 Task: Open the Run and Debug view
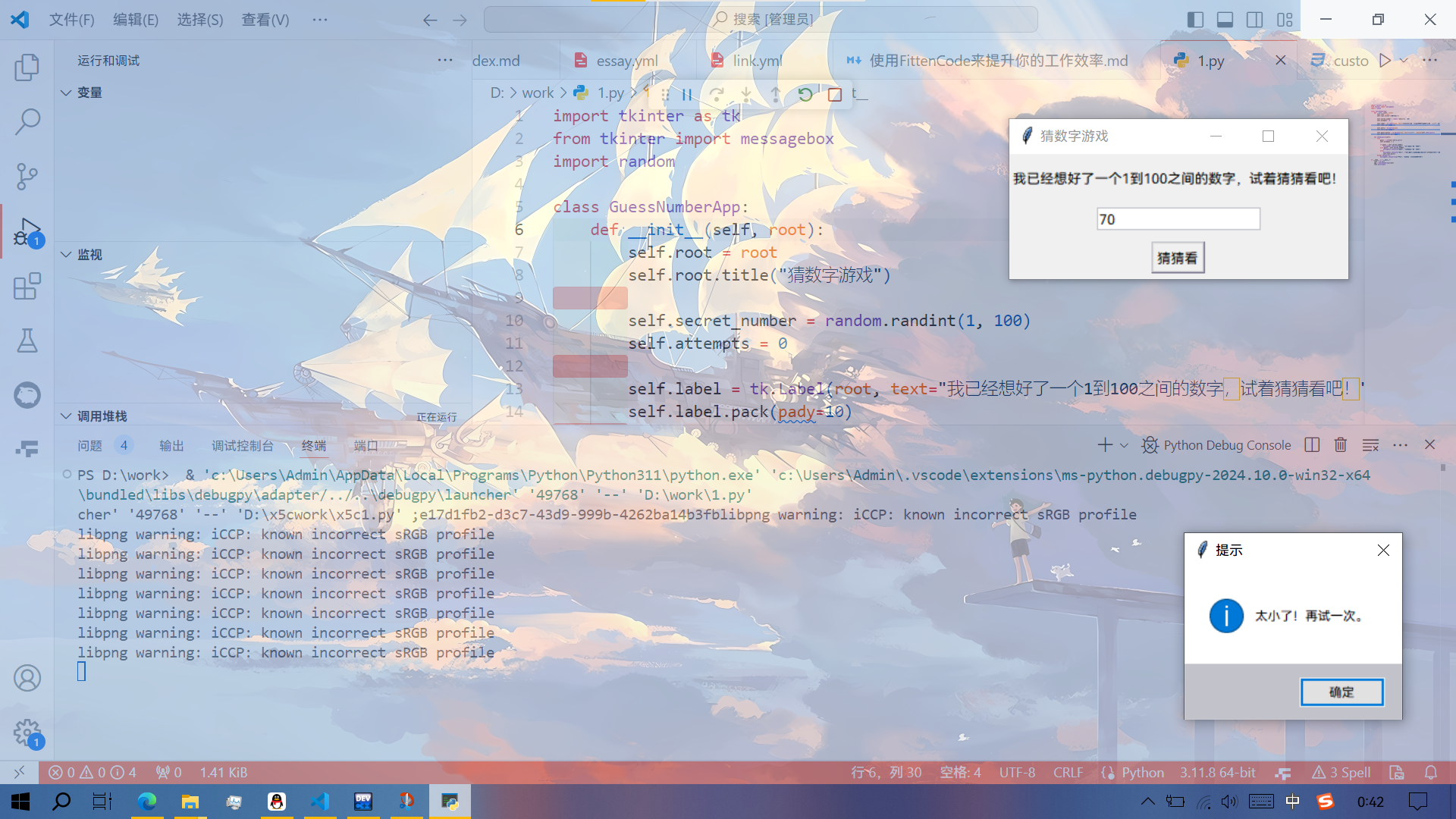[x=27, y=231]
